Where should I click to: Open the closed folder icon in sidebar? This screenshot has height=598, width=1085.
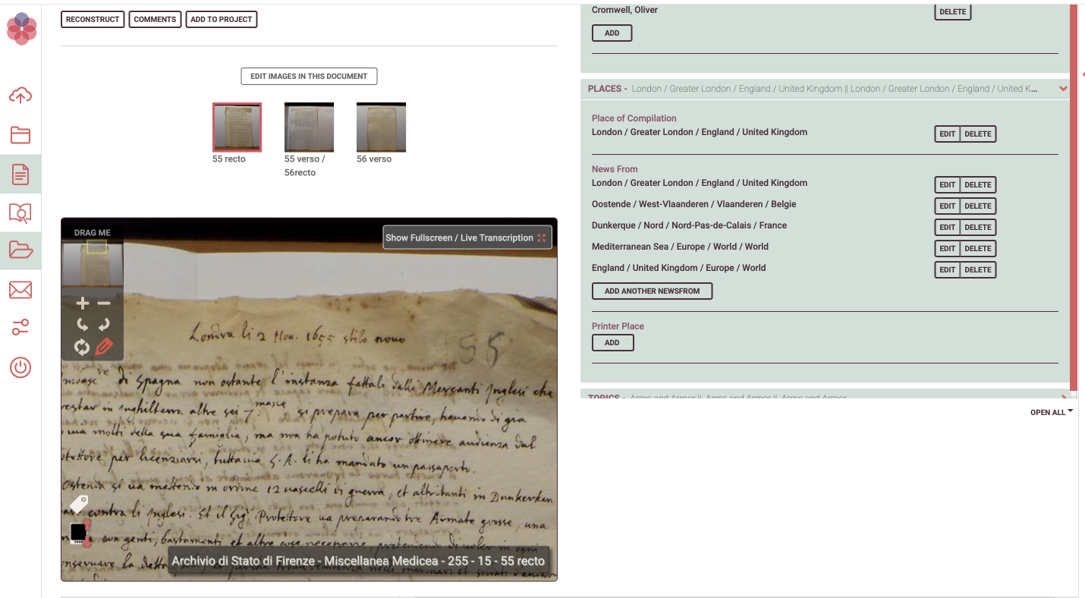(20, 135)
